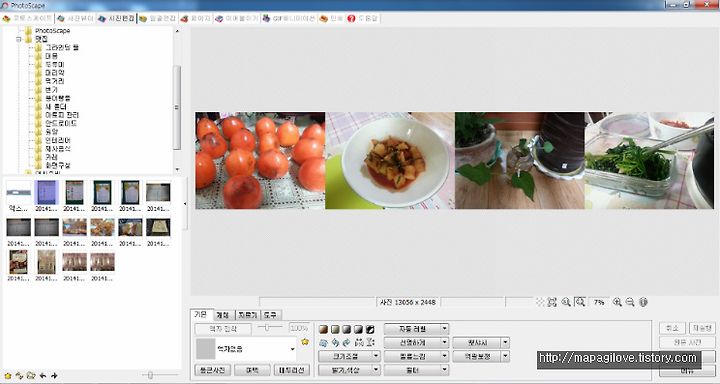Click the open-folder icon under the thumbnail list
The height and width of the screenshot is (384, 720).
click(31, 376)
